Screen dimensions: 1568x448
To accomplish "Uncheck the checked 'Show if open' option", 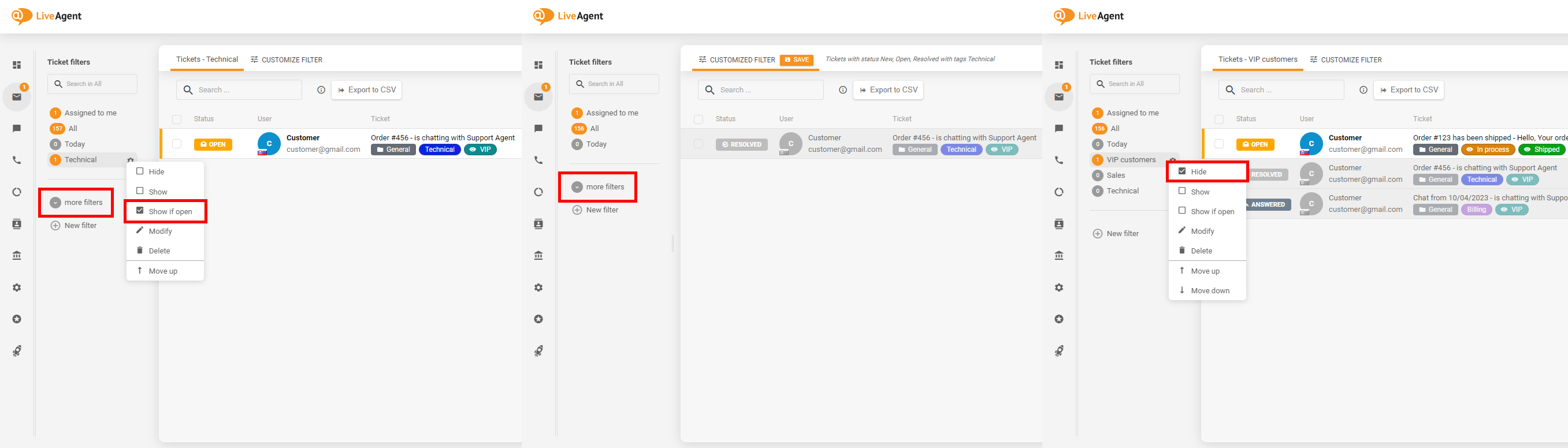I will tap(140, 211).
